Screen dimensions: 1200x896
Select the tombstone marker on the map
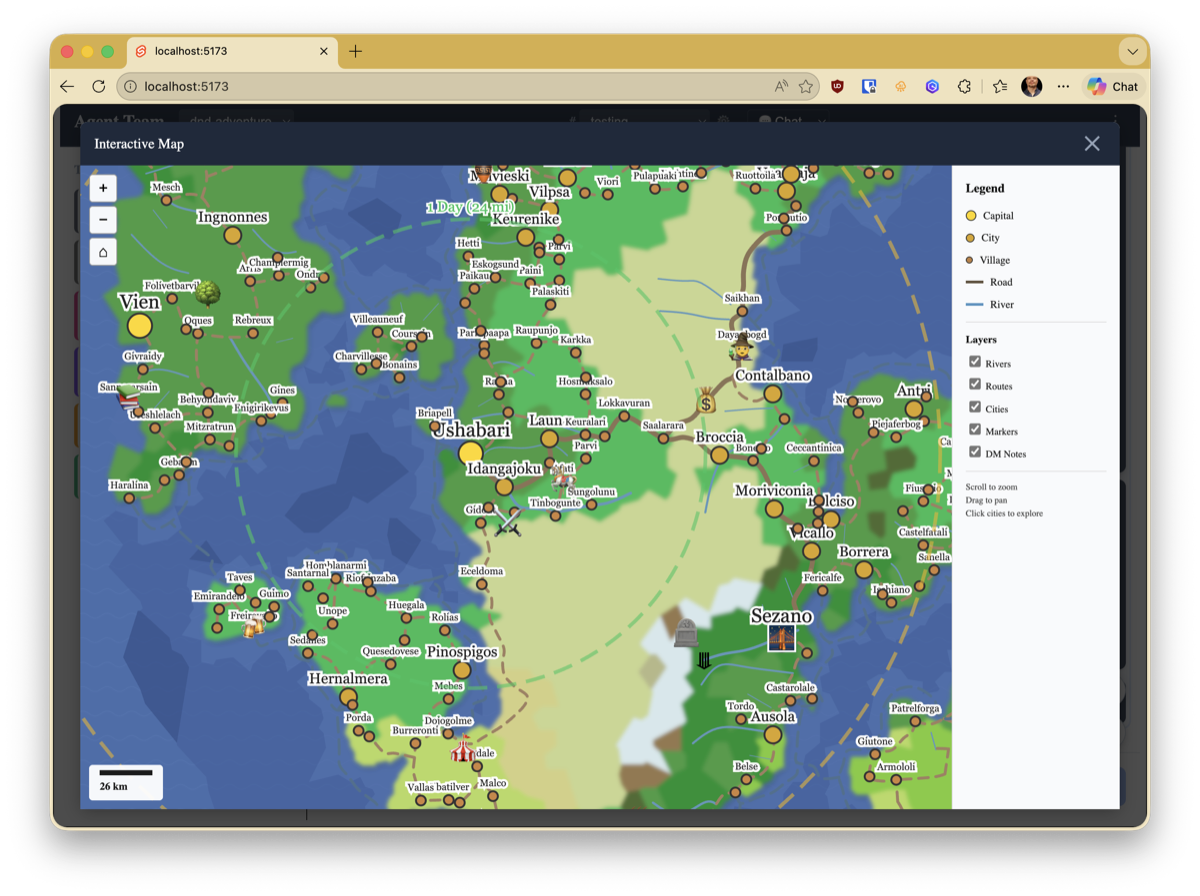pos(685,632)
